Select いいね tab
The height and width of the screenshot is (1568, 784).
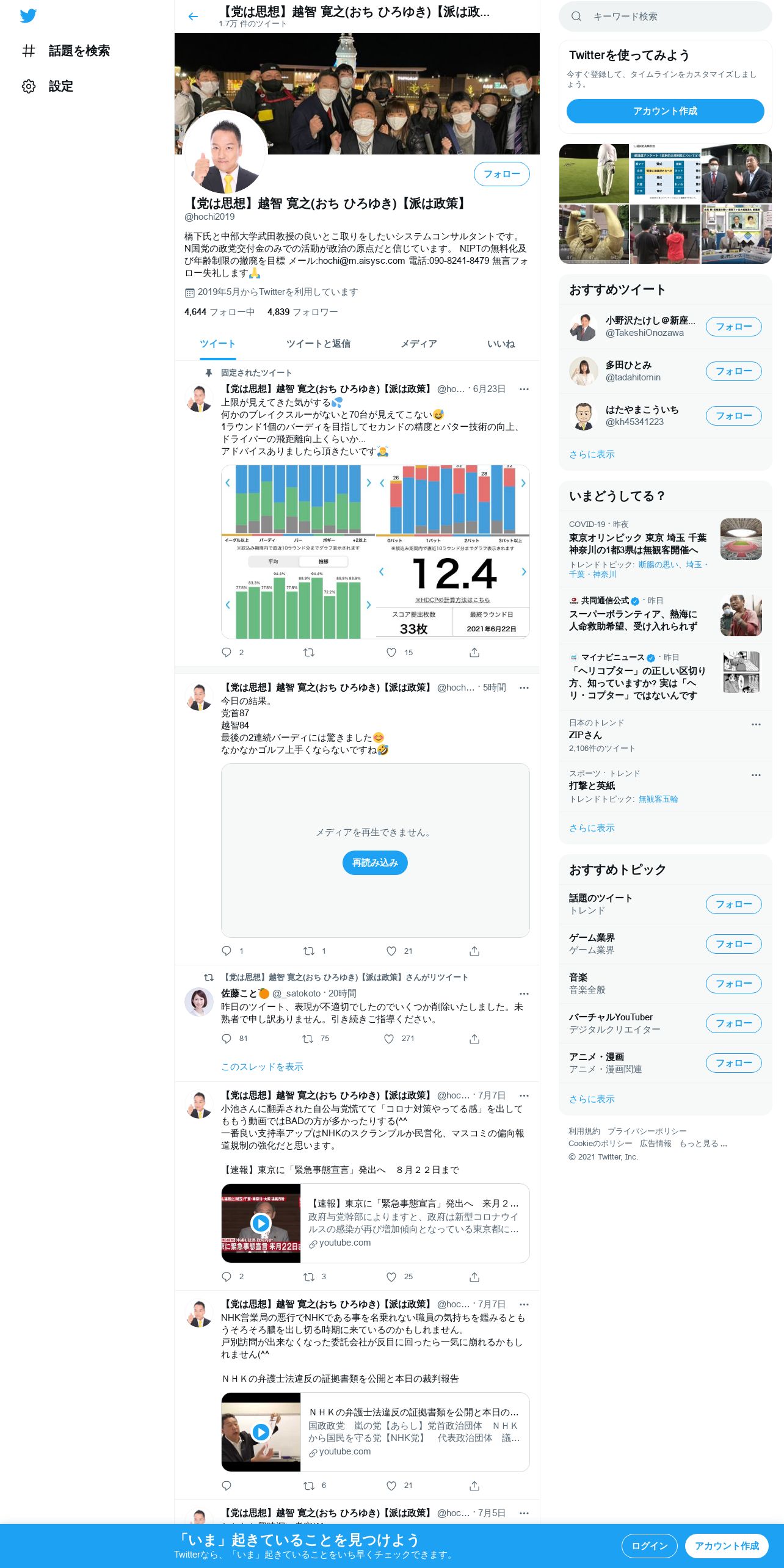(501, 344)
